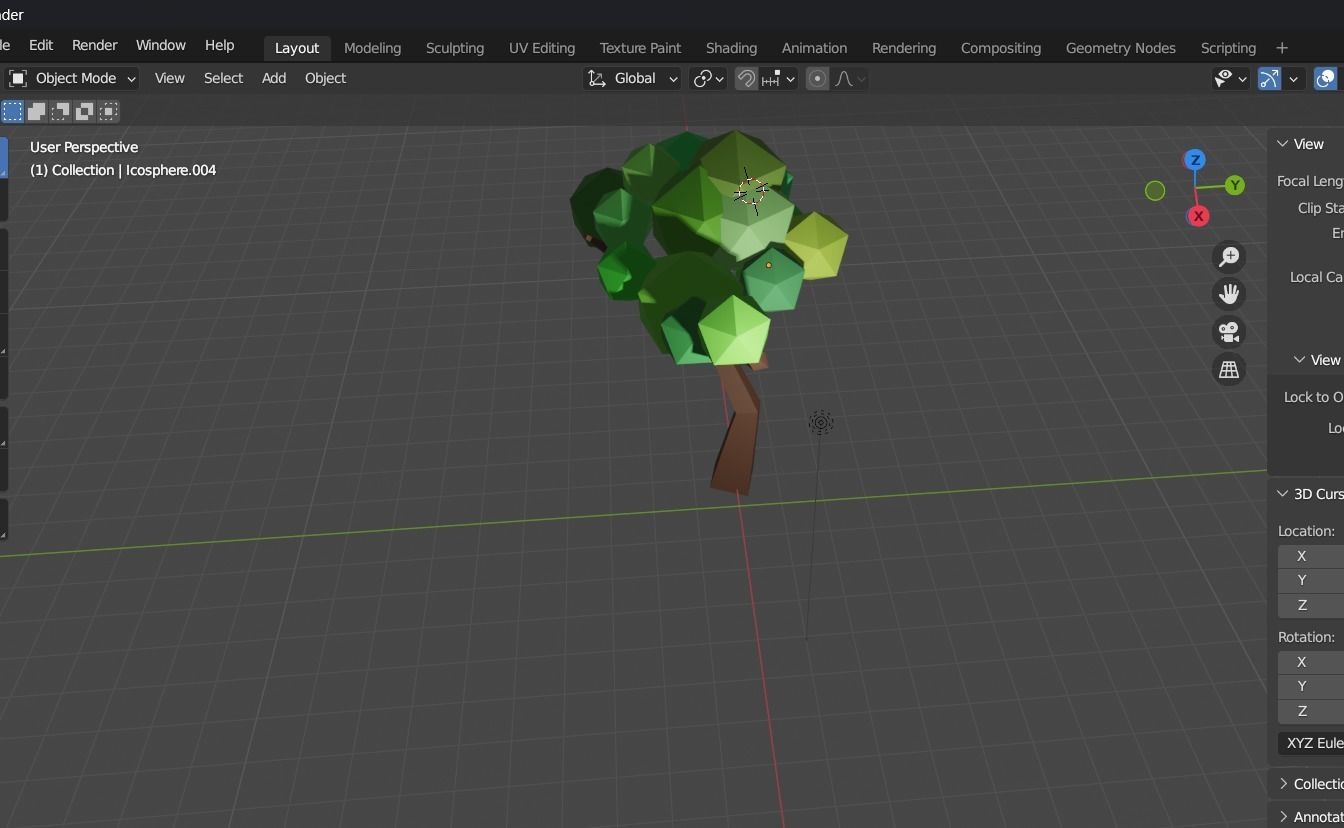1344x828 pixels.
Task: Switch to the Layout workspace tab
Action: pyautogui.click(x=296, y=48)
